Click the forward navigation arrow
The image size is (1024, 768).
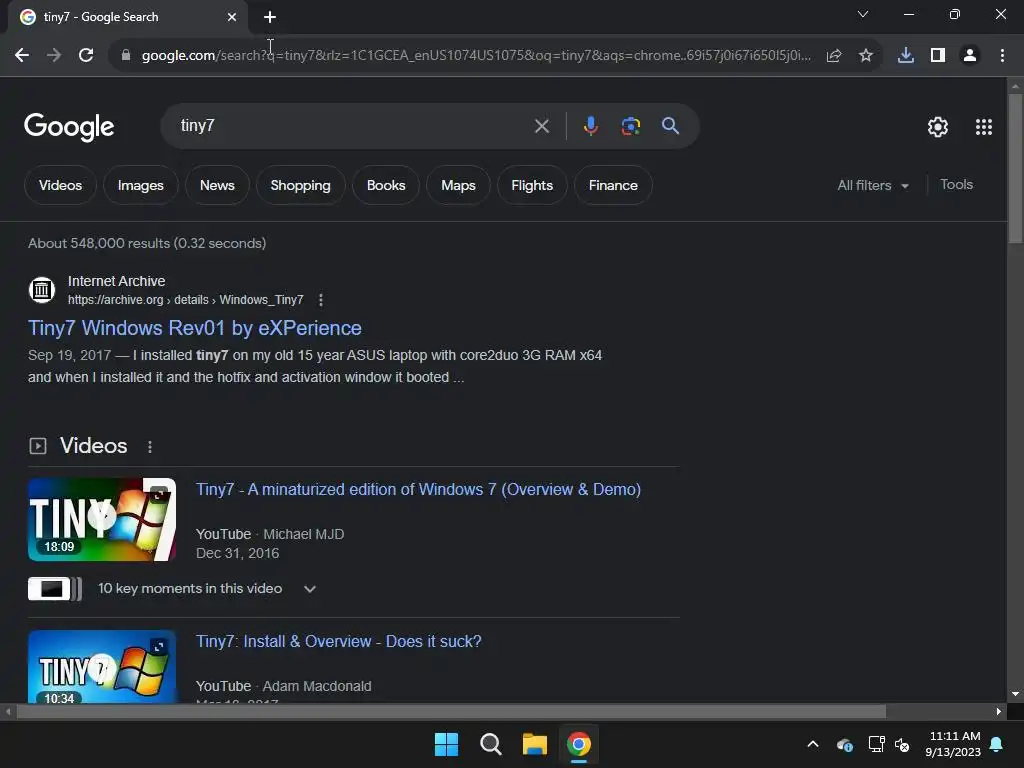(54, 56)
